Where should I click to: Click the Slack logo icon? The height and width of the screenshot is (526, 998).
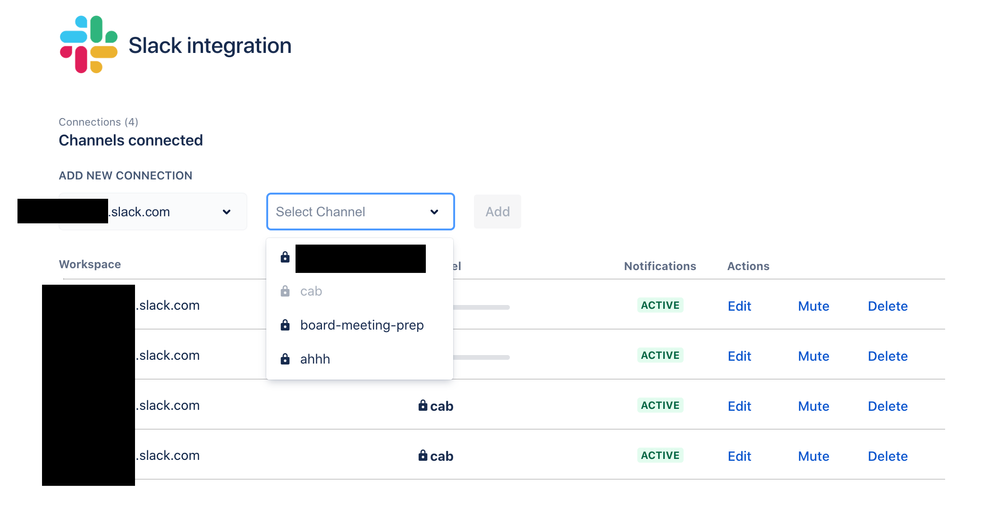[88, 45]
